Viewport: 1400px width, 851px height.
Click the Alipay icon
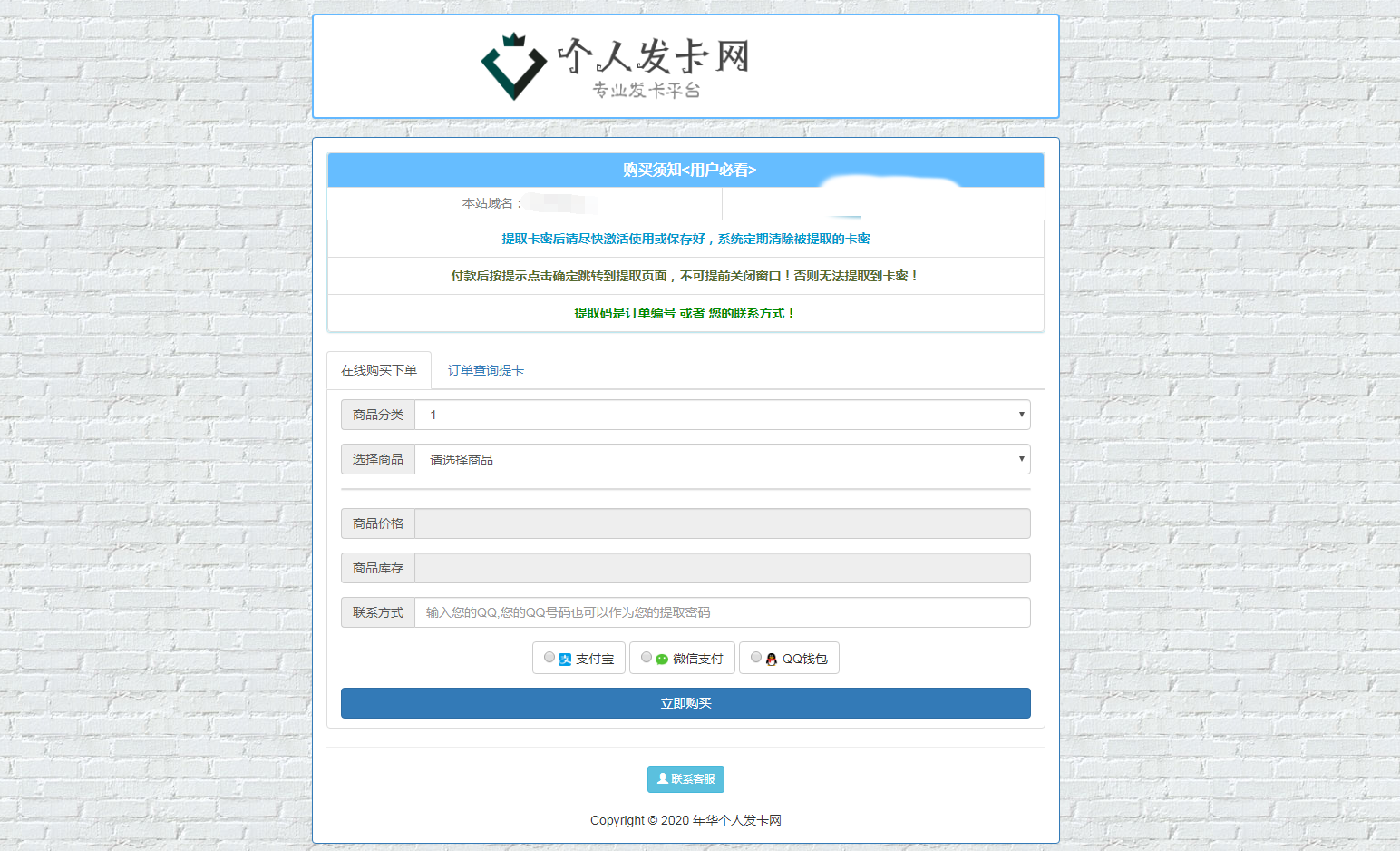click(x=565, y=660)
